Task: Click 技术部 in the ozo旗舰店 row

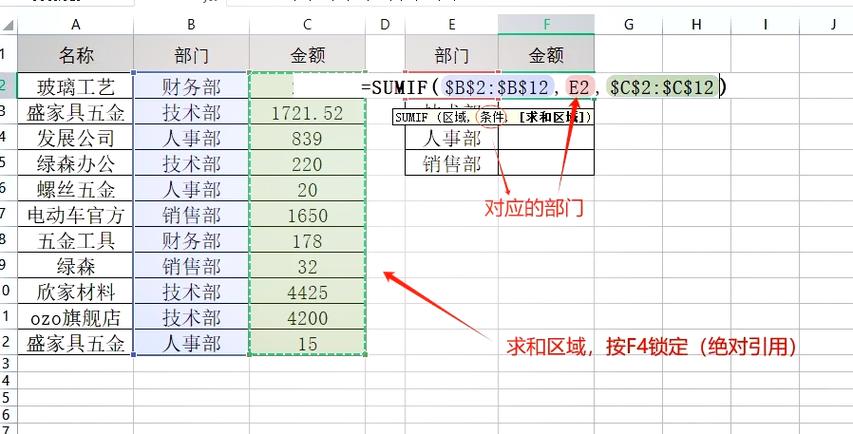Action: pyautogui.click(x=191, y=317)
